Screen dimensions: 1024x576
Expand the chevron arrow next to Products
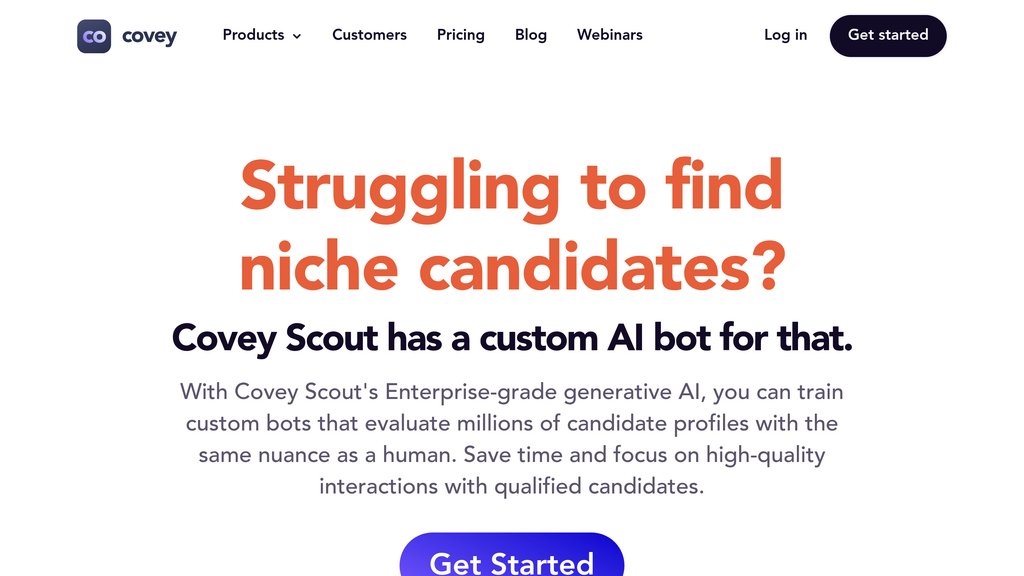pyautogui.click(x=297, y=36)
